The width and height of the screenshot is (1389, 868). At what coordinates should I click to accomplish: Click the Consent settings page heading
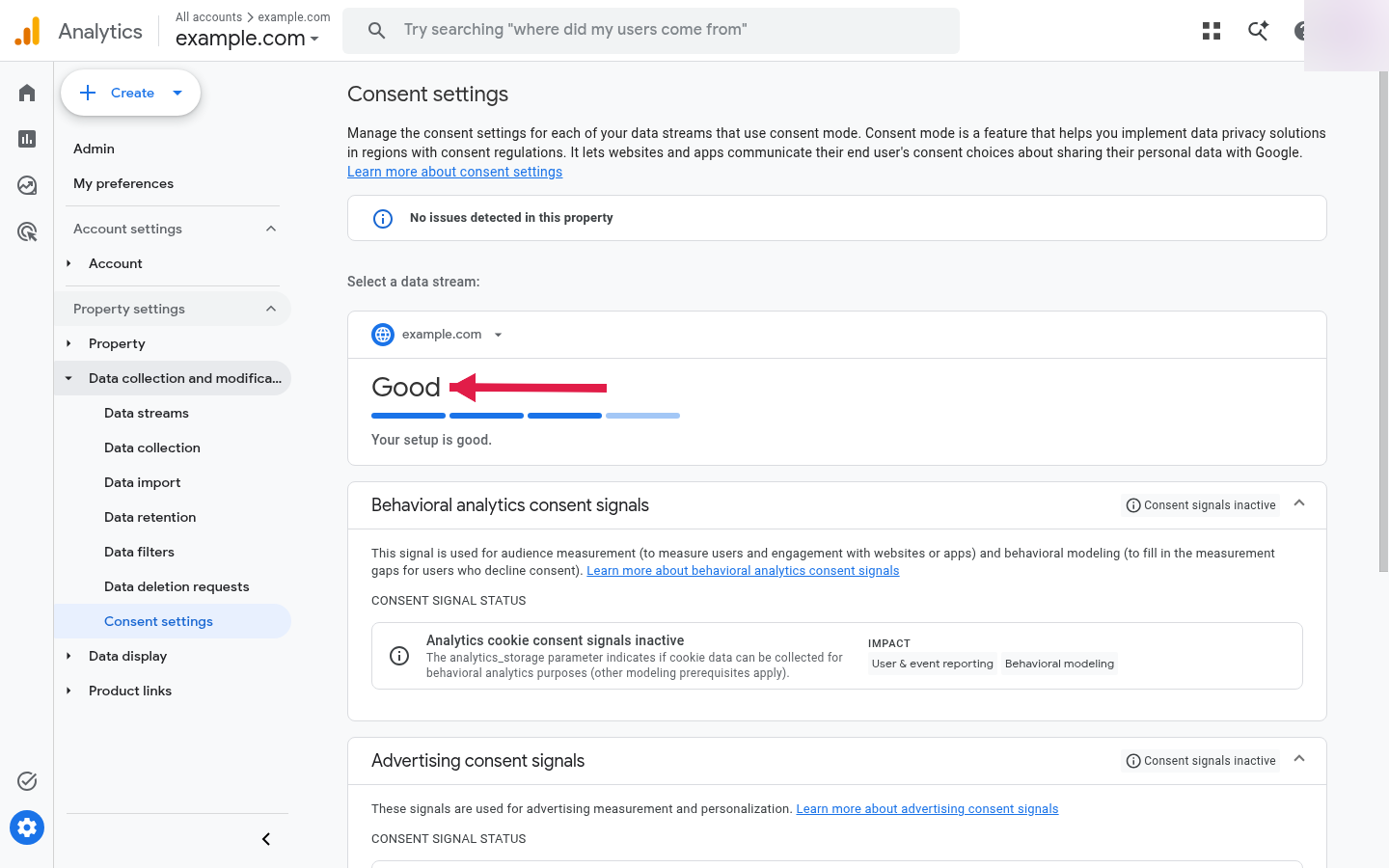pos(427,95)
